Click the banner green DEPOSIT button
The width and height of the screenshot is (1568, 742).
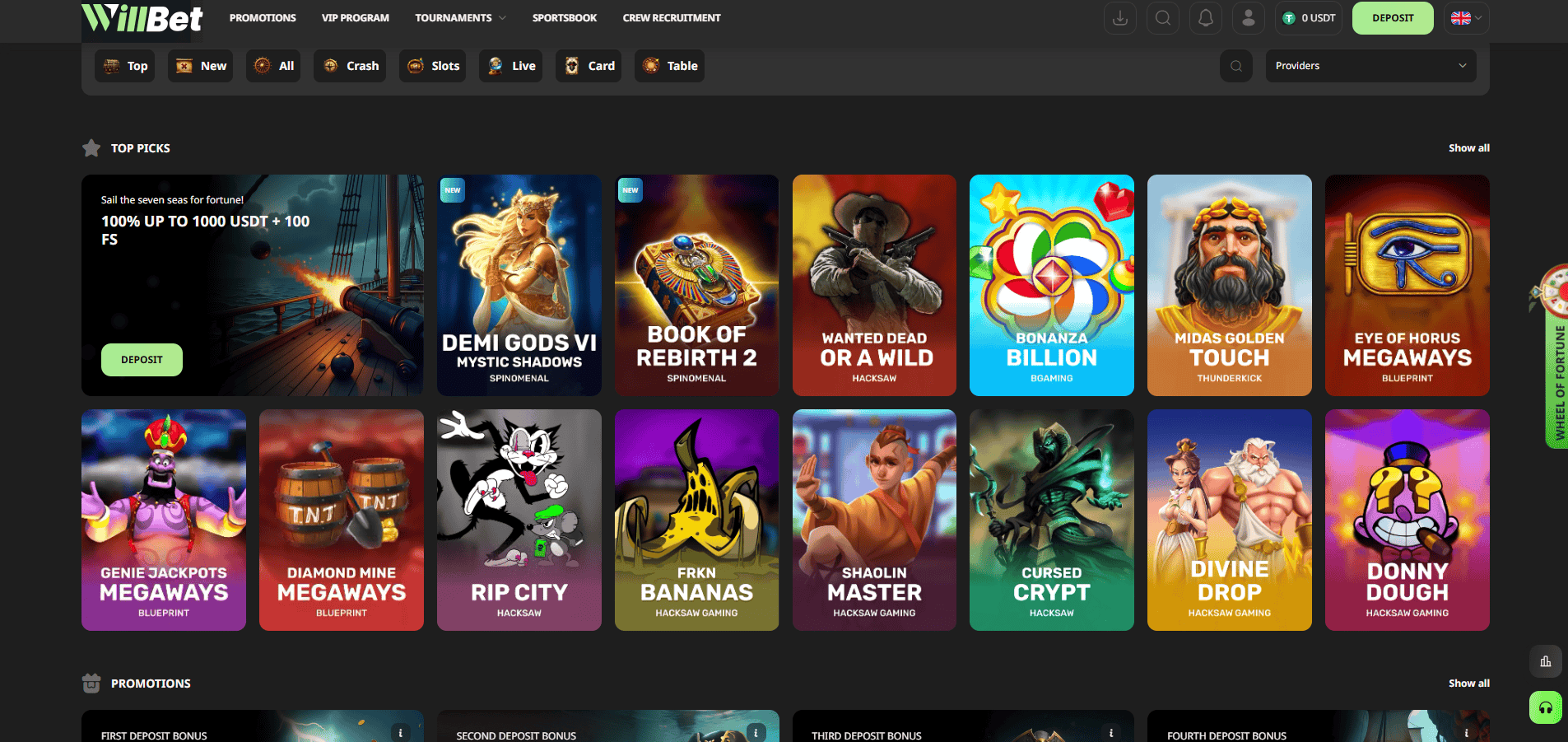click(x=142, y=360)
